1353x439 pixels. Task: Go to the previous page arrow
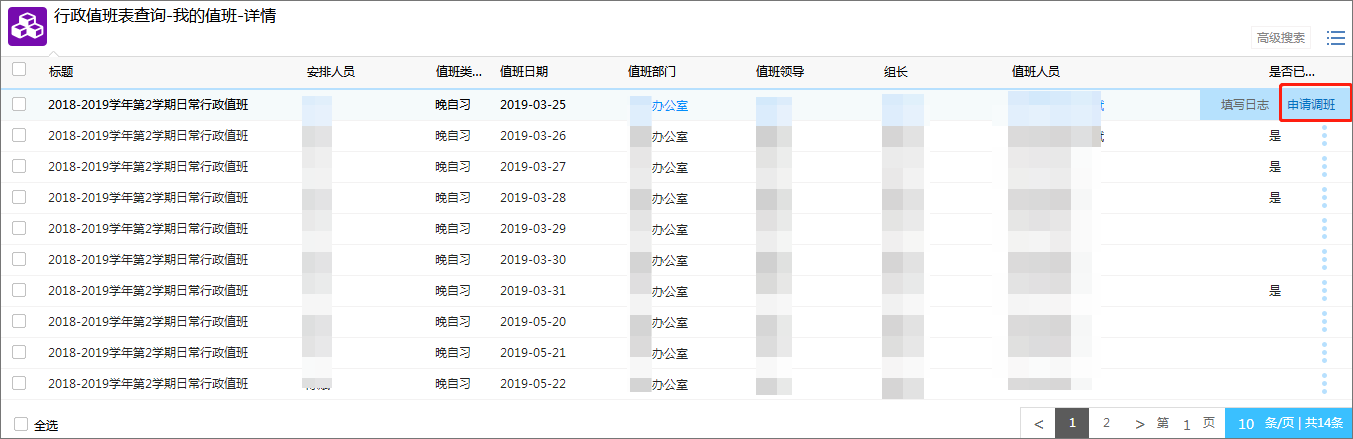[1038, 423]
